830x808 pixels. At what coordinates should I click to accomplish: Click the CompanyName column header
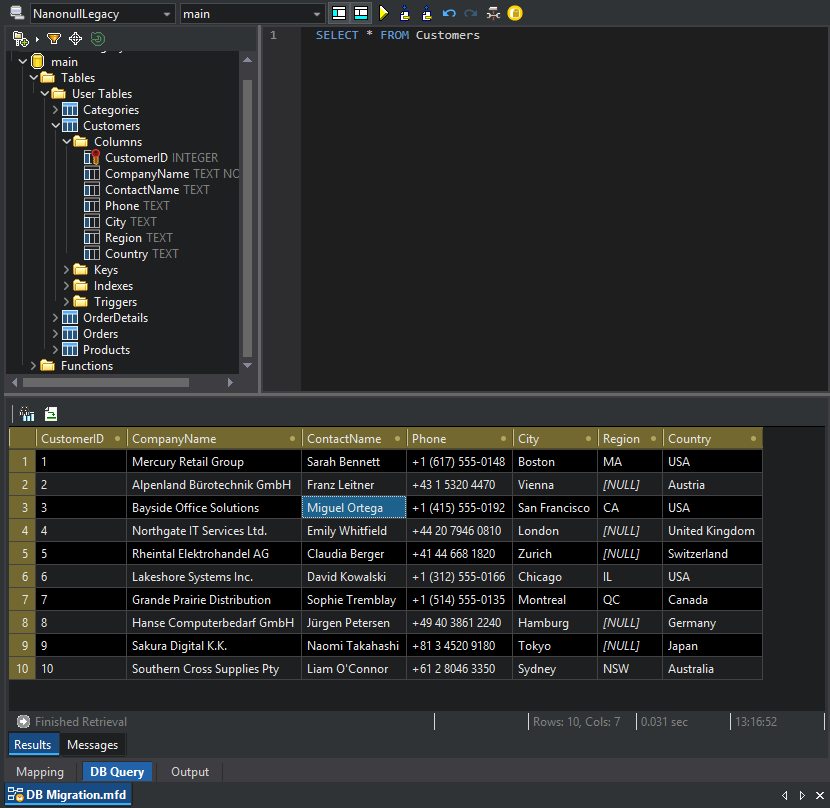pyautogui.click(x=214, y=438)
